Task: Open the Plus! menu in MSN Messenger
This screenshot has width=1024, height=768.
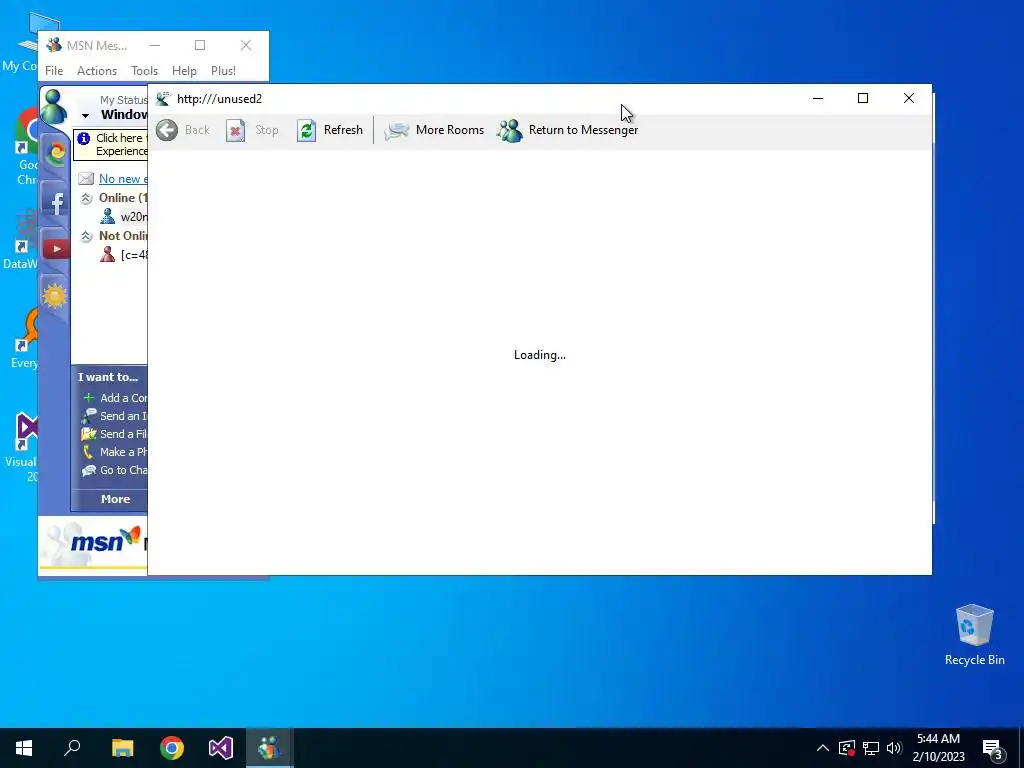Action: pos(223,71)
